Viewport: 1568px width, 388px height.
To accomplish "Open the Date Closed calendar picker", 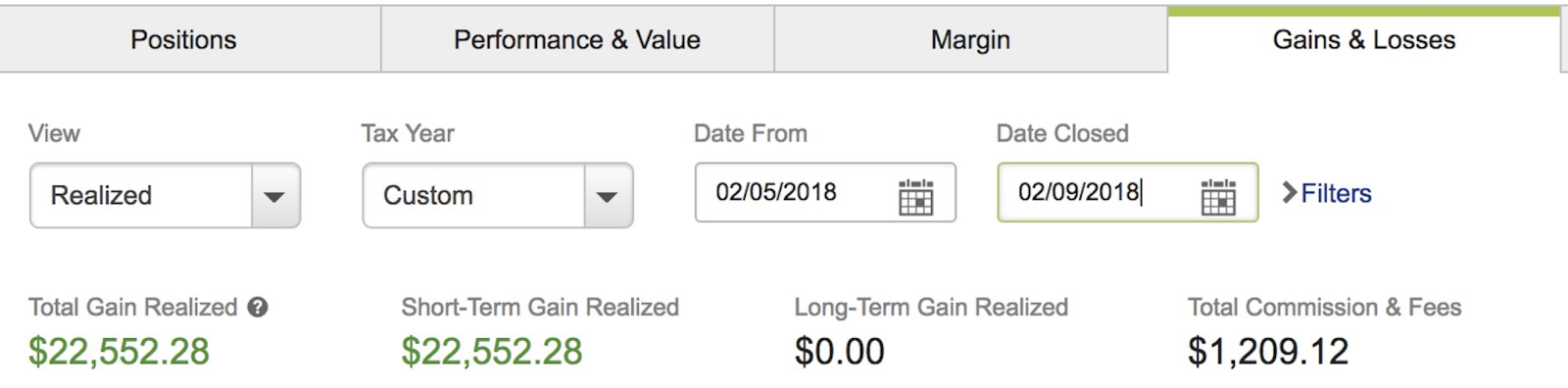I will click(1218, 196).
